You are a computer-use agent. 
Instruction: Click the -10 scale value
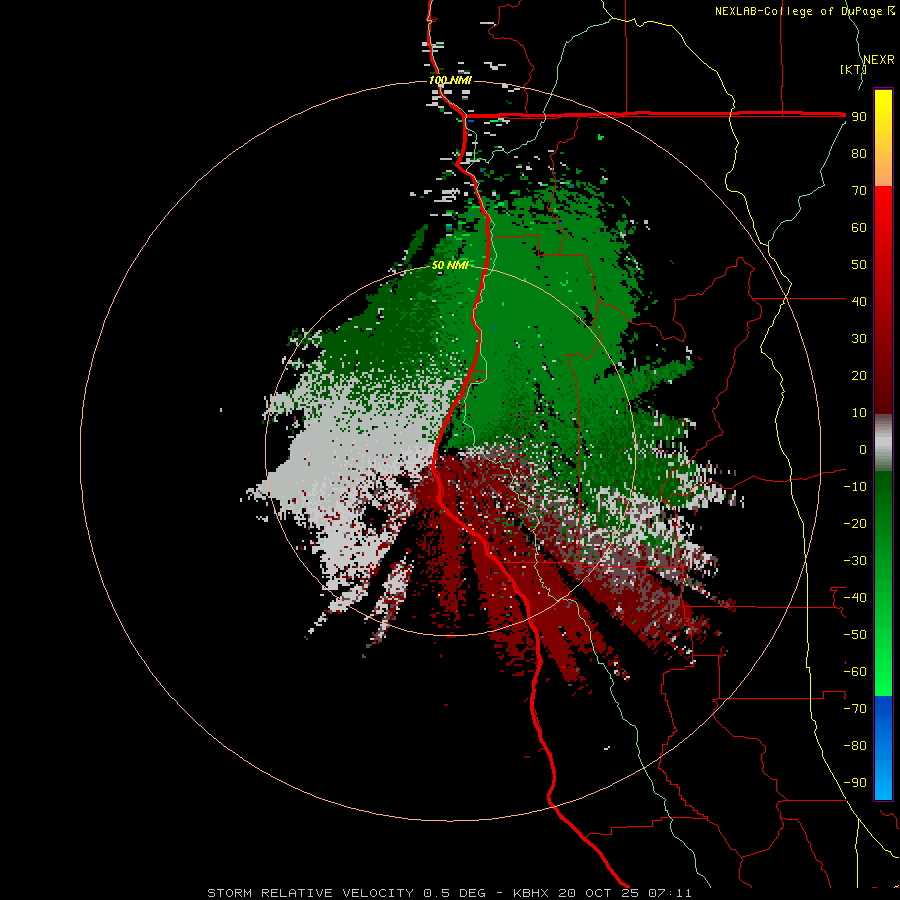(x=855, y=487)
